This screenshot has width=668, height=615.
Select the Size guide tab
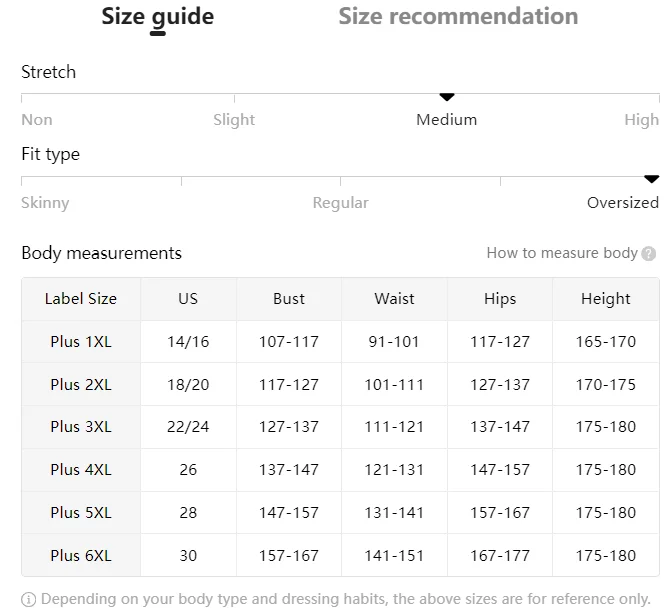click(x=158, y=16)
